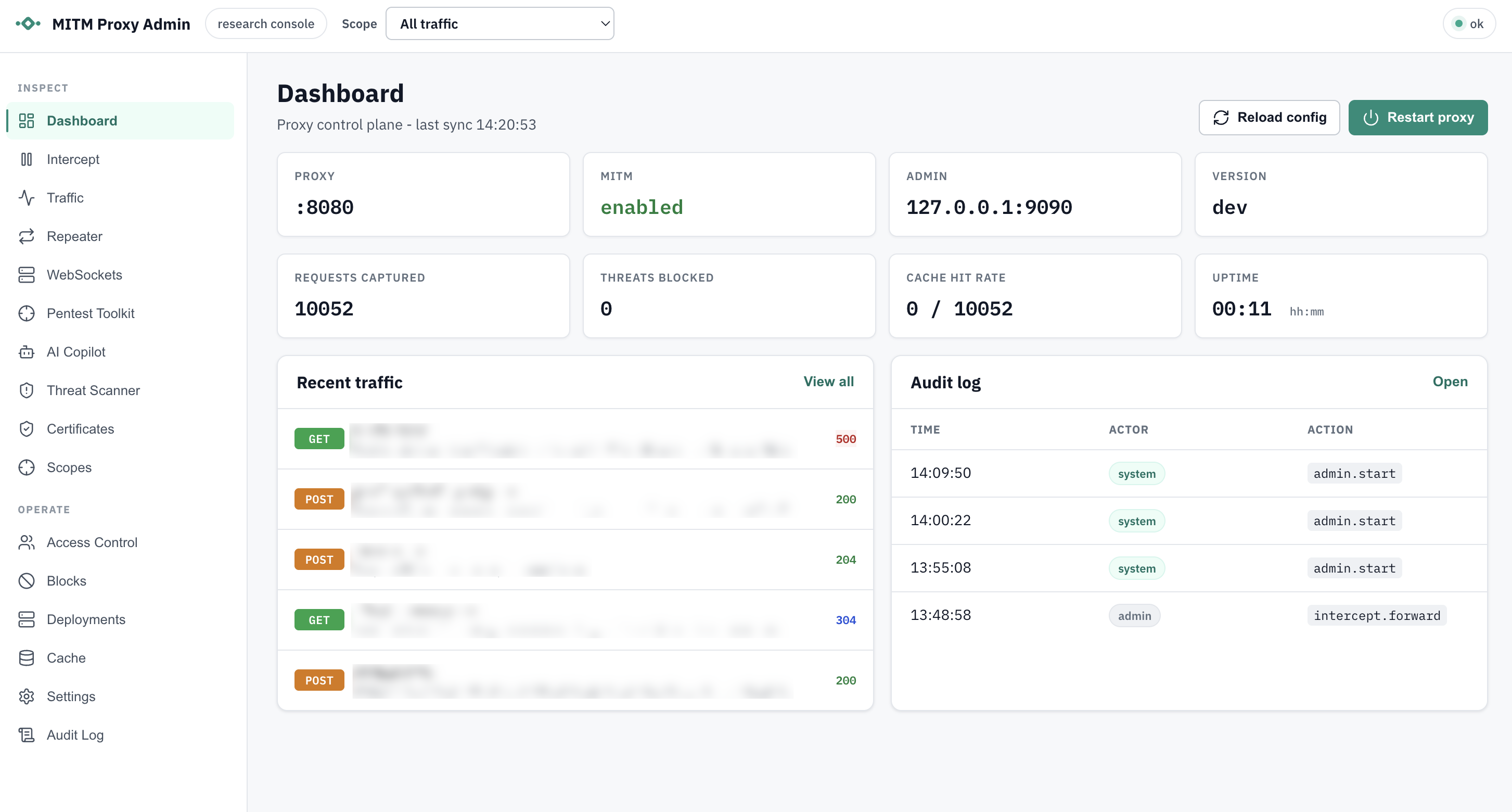Click the Threat Scanner shield alert icon

click(x=27, y=390)
